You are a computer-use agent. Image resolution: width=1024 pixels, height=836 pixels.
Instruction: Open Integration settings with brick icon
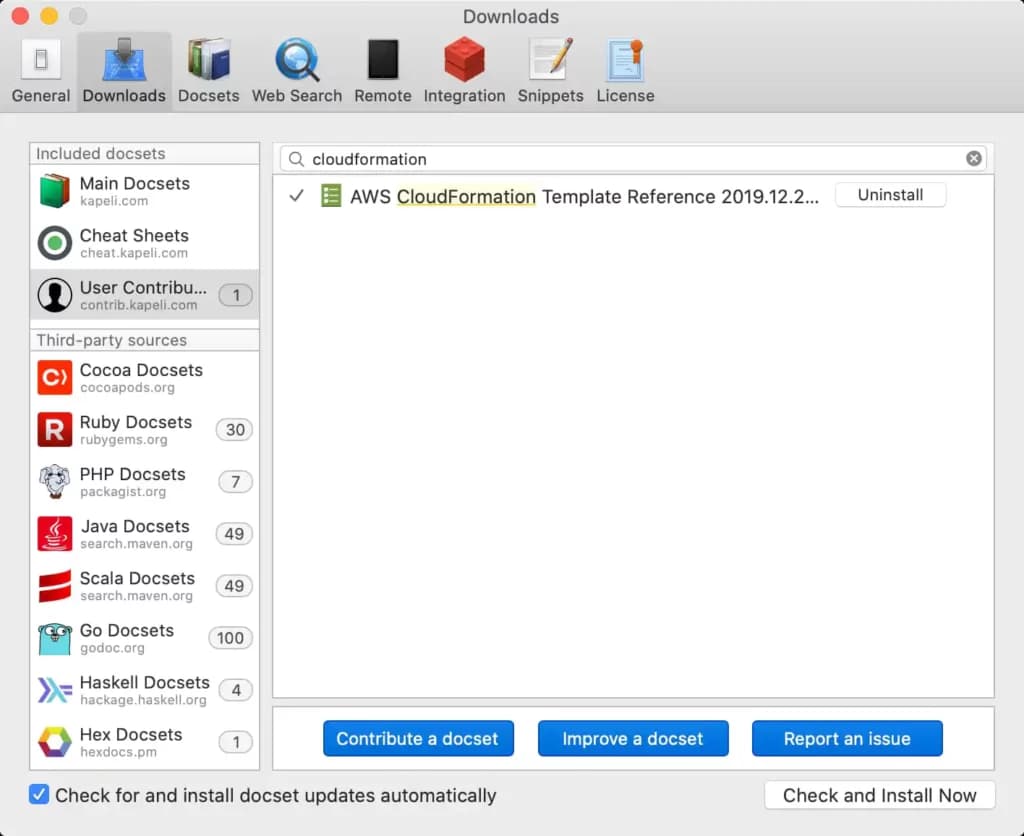464,71
